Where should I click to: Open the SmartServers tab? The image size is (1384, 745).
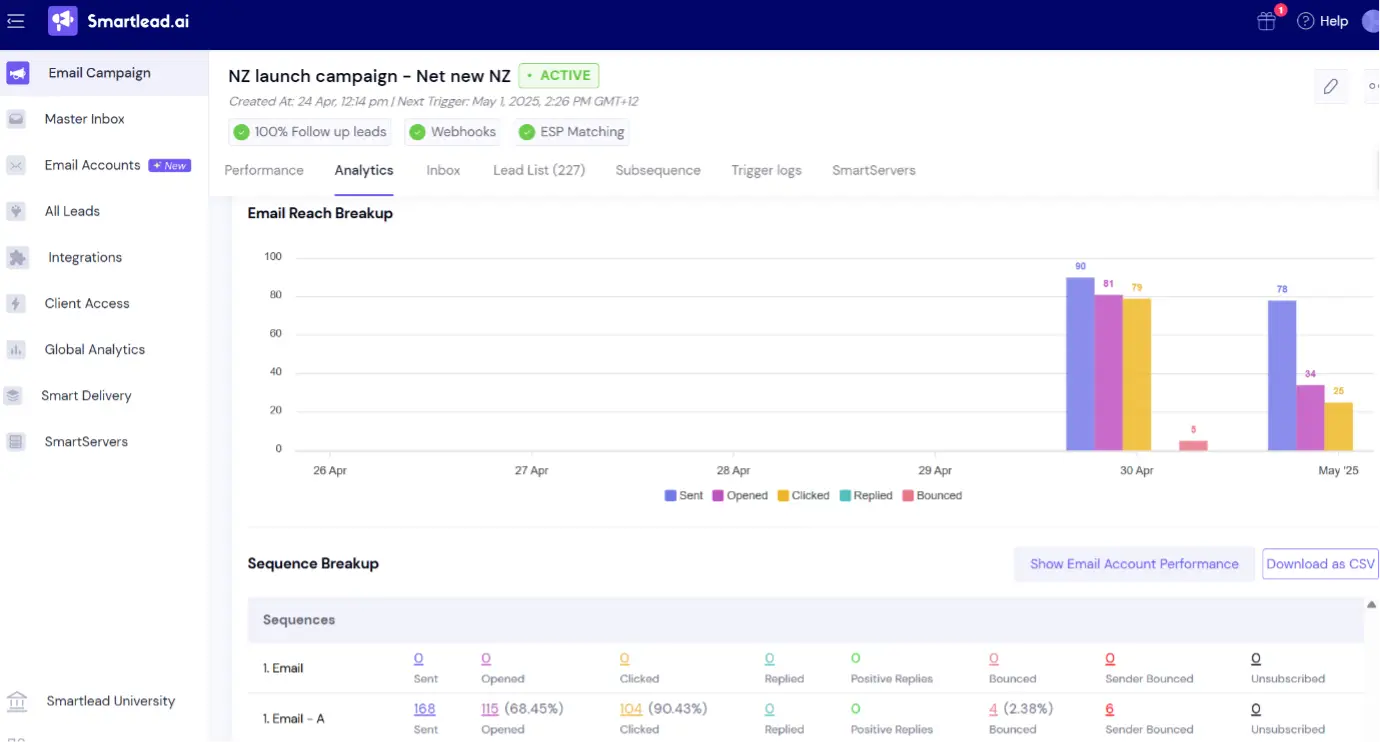[874, 170]
